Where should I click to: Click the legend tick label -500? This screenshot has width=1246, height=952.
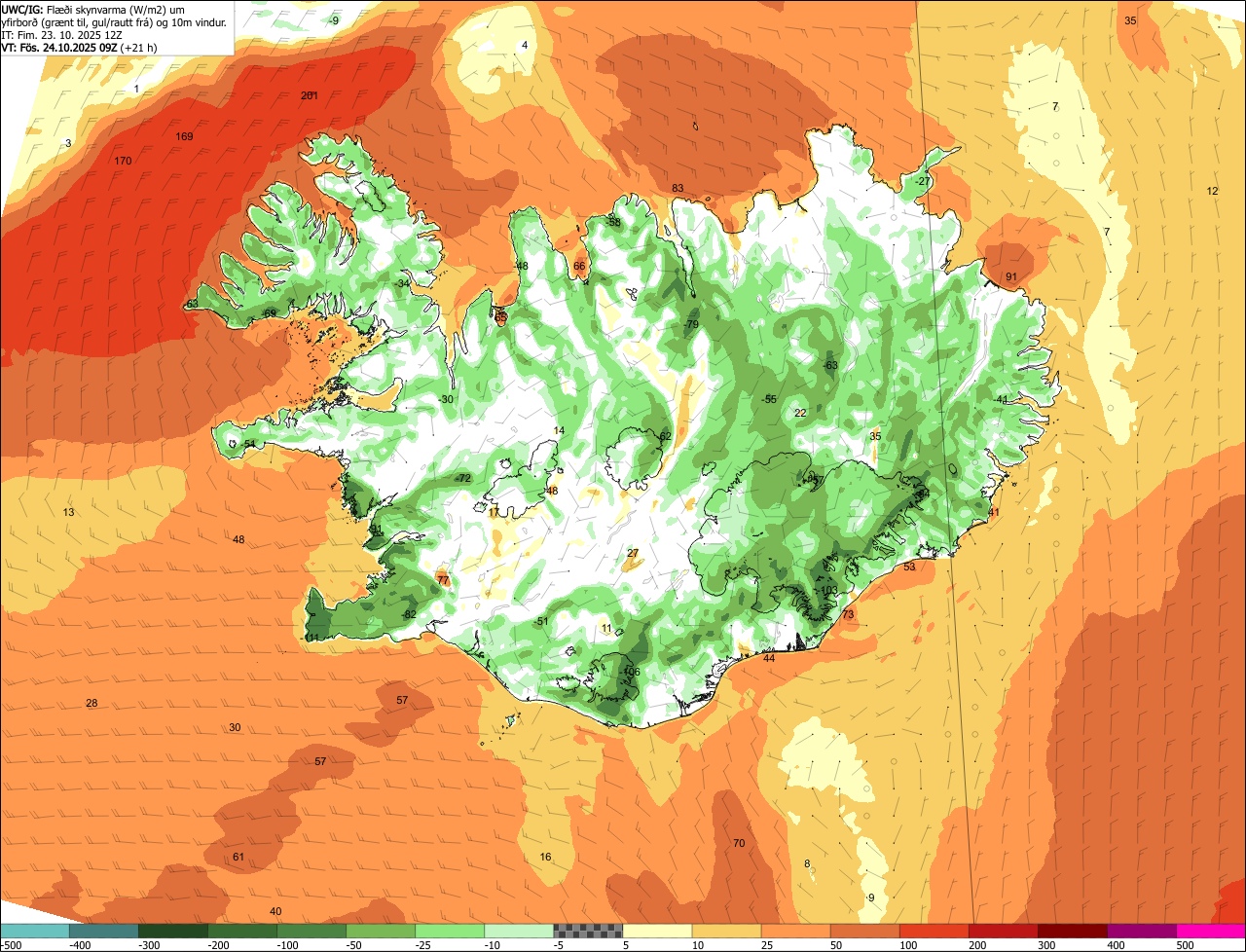[11, 945]
